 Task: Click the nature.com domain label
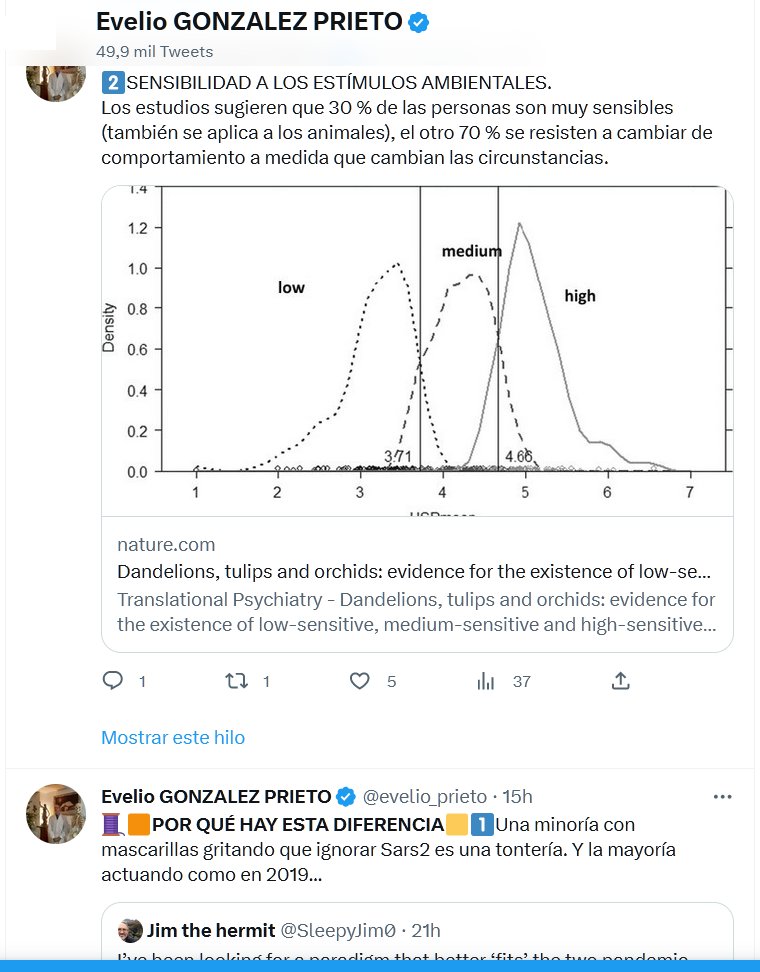(x=166, y=545)
